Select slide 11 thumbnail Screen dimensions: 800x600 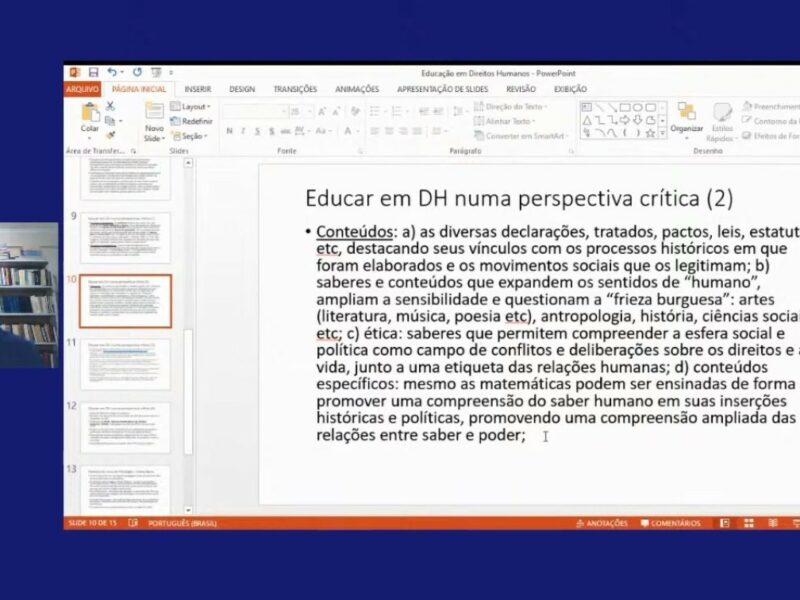[x=125, y=364]
